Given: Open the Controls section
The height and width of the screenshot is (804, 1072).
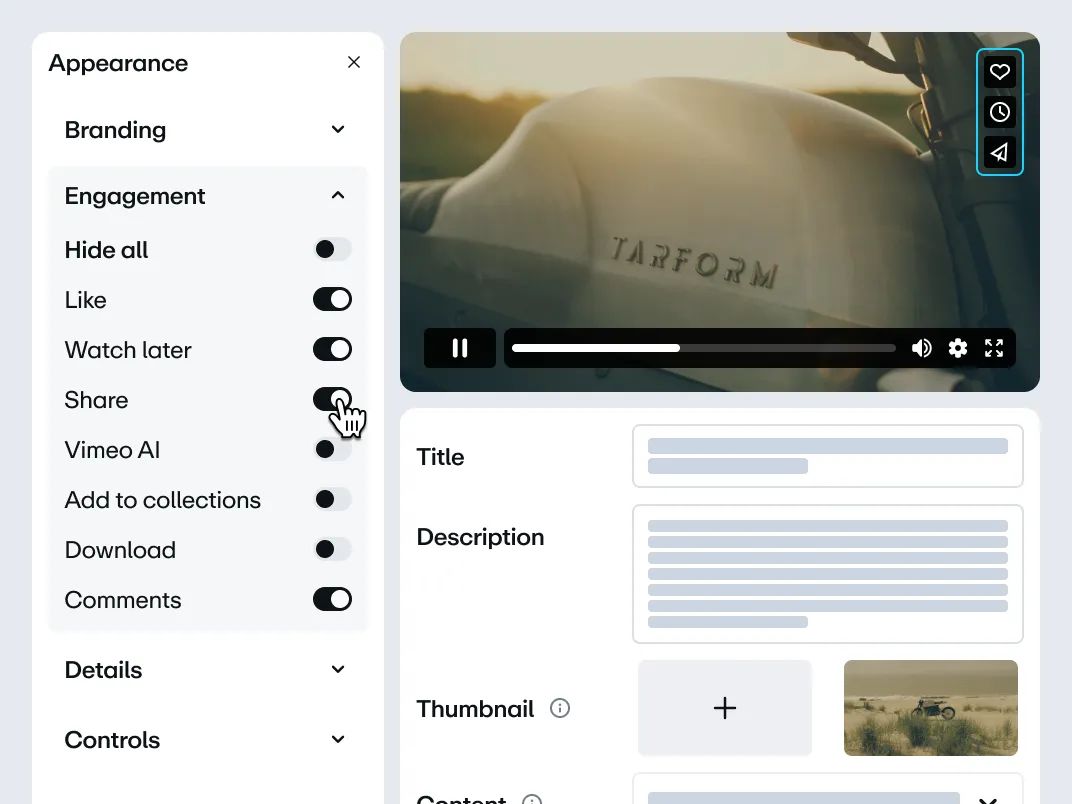Looking at the screenshot, I should click(338, 740).
